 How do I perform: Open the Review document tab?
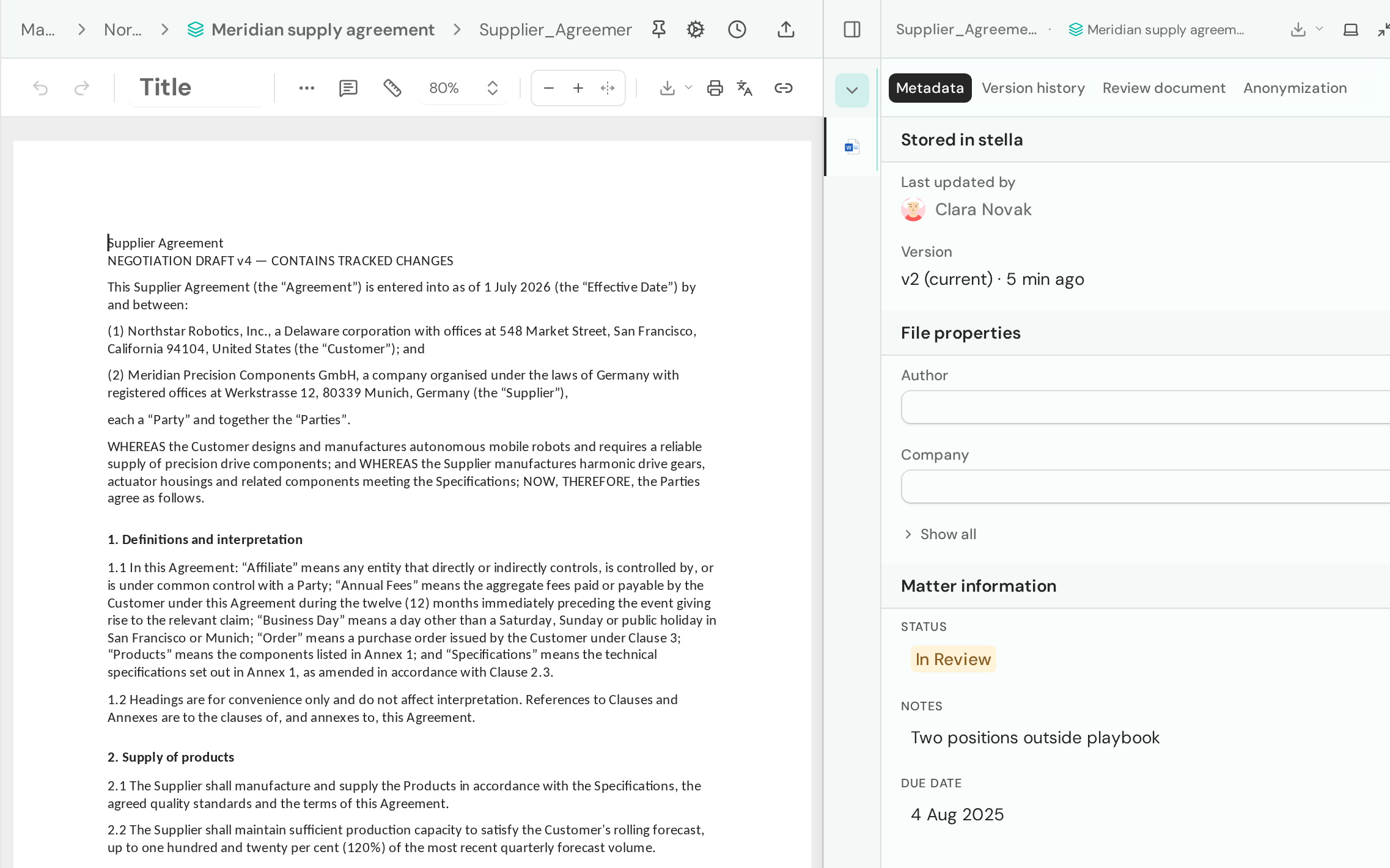coord(1164,88)
